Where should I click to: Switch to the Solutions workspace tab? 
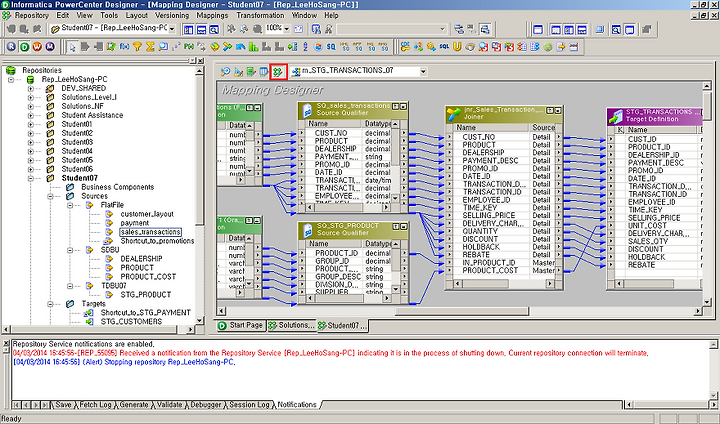click(x=291, y=325)
